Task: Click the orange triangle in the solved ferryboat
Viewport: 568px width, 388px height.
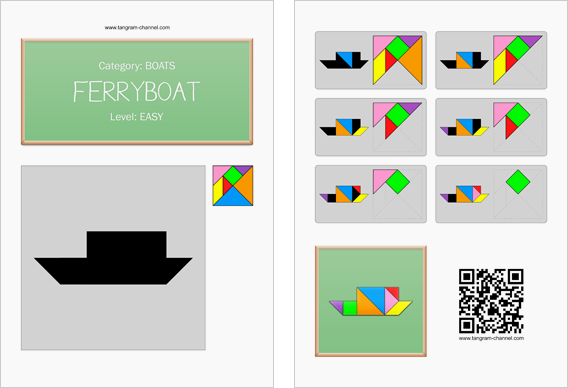Action: [x=366, y=306]
